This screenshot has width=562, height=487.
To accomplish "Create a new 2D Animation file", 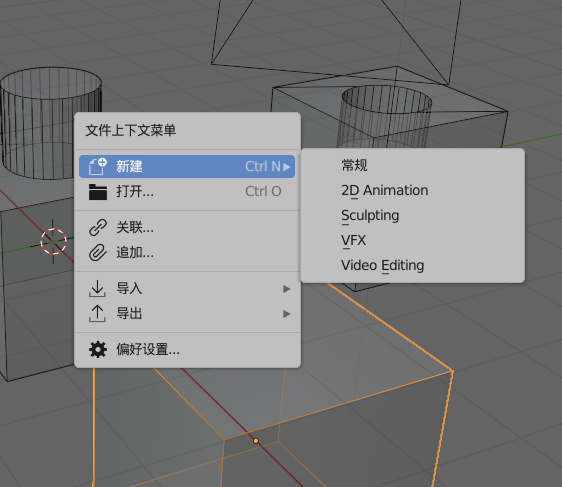I will point(413,190).
